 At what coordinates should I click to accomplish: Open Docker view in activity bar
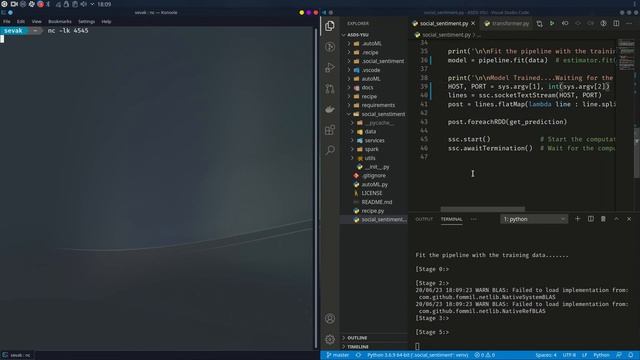pyautogui.click(x=330, y=109)
